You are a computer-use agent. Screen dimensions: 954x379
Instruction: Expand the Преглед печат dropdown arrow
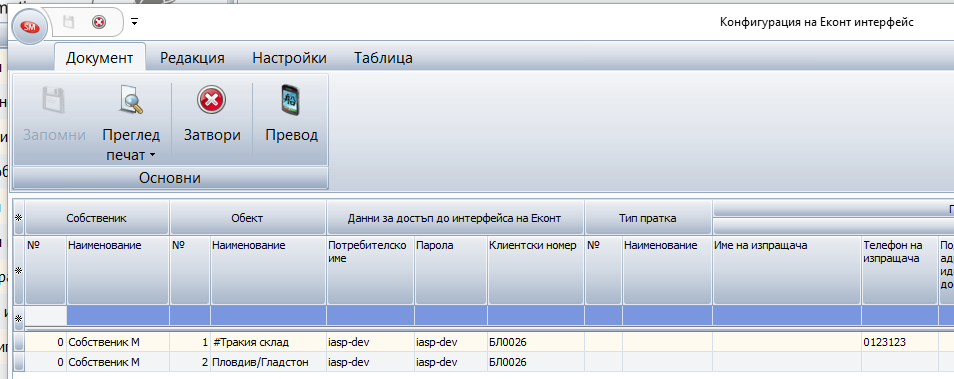click(153, 155)
